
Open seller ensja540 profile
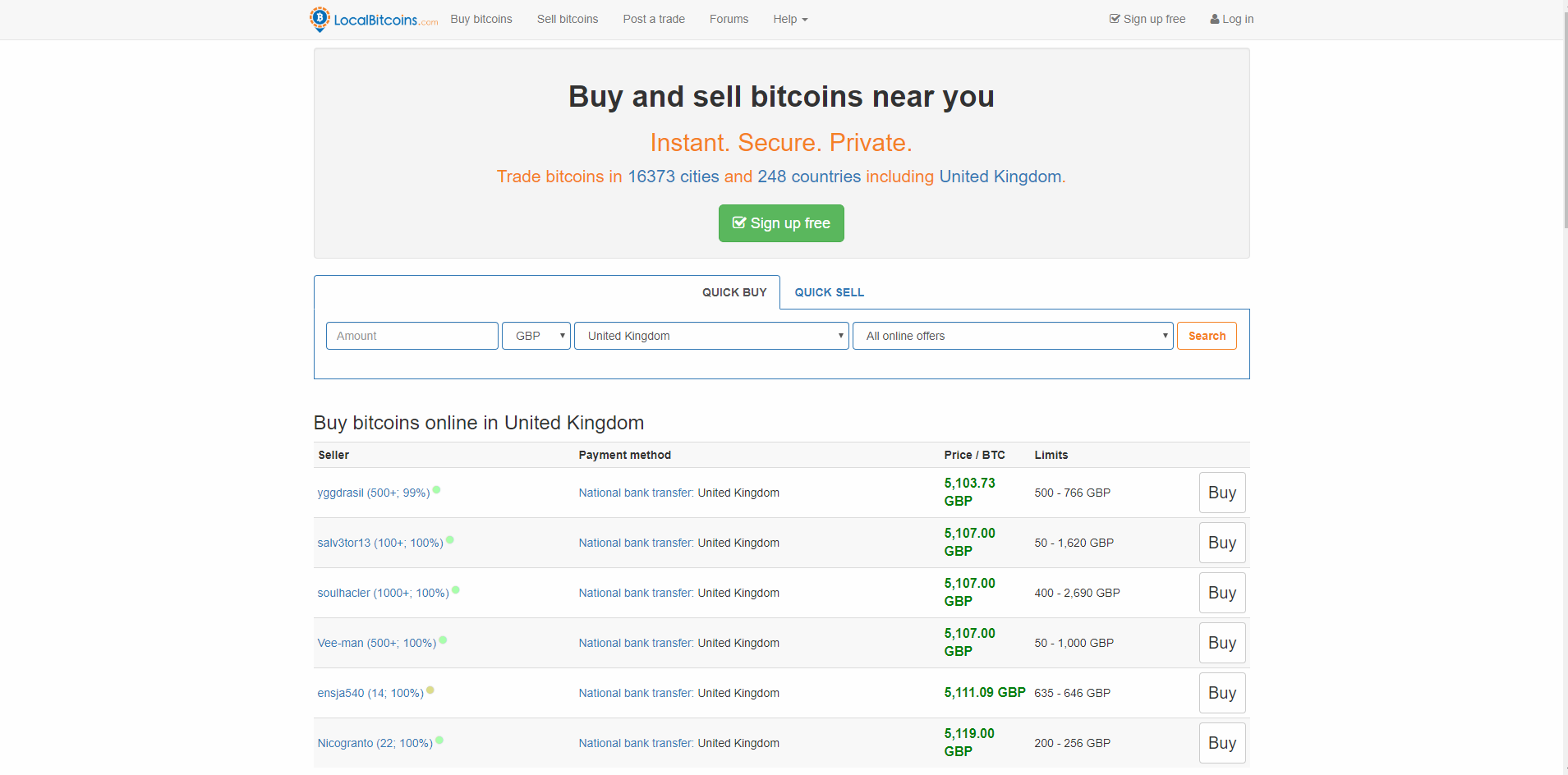[370, 693]
